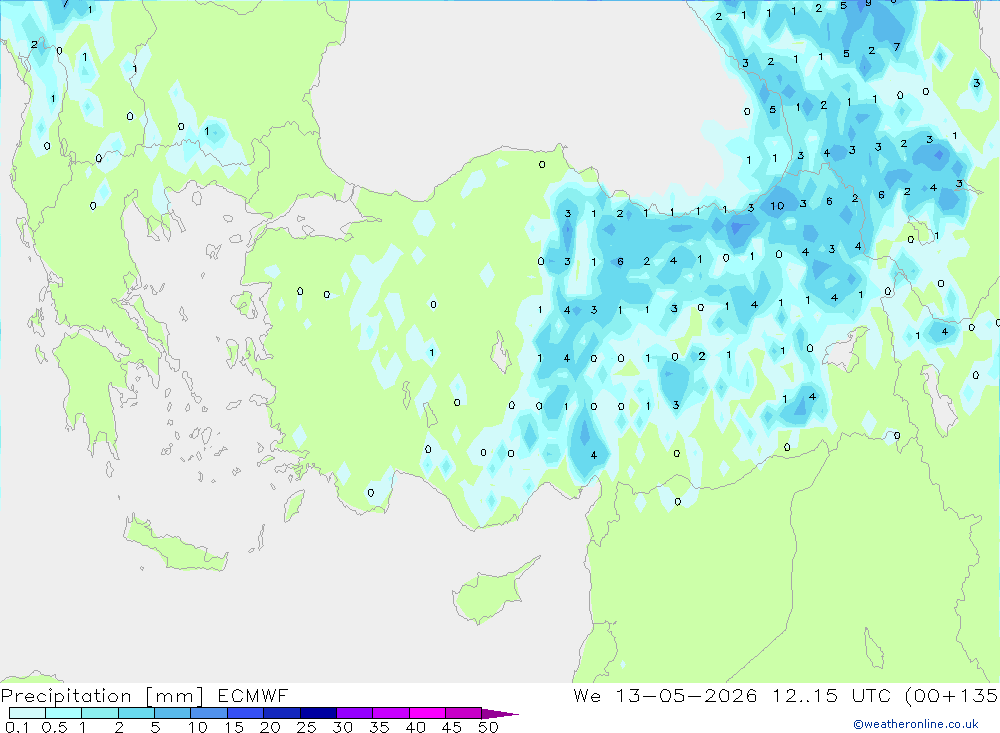Click legend scale label '30'

coord(342,727)
